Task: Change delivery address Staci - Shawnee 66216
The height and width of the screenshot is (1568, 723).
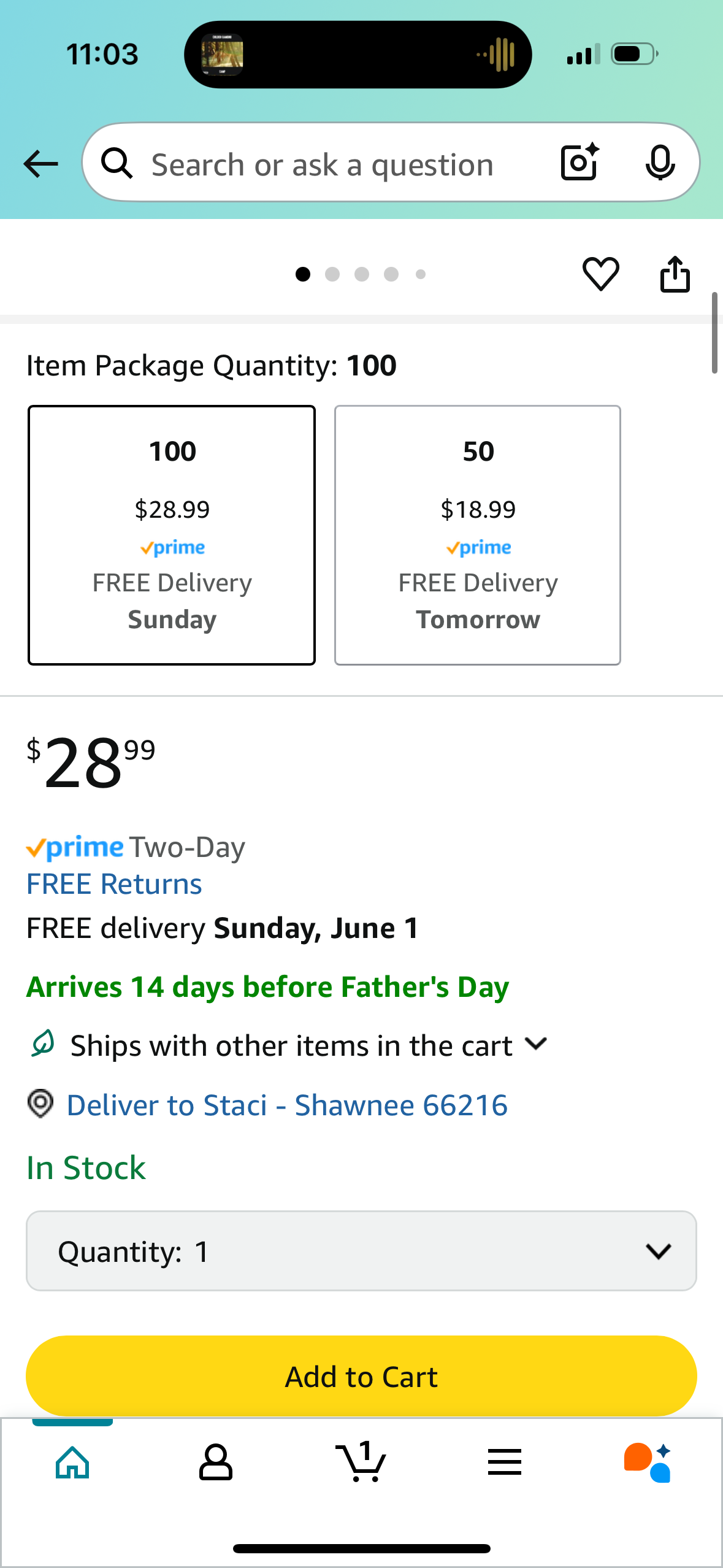Action: (287, 1105)
